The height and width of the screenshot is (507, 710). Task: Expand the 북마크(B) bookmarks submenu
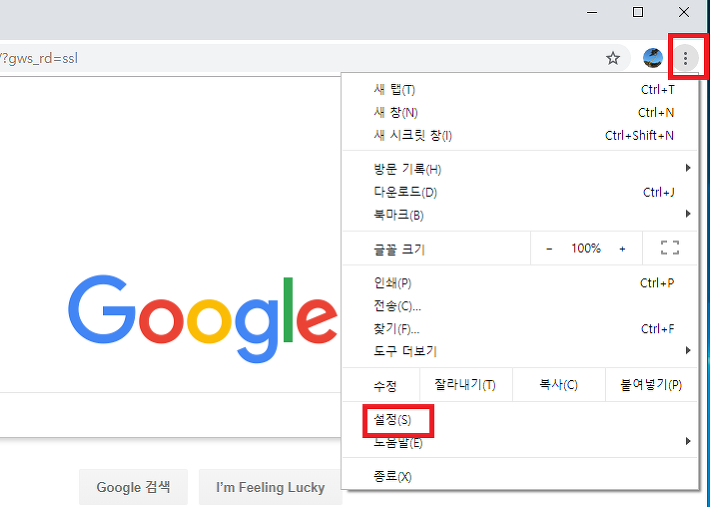pos(520,215)
